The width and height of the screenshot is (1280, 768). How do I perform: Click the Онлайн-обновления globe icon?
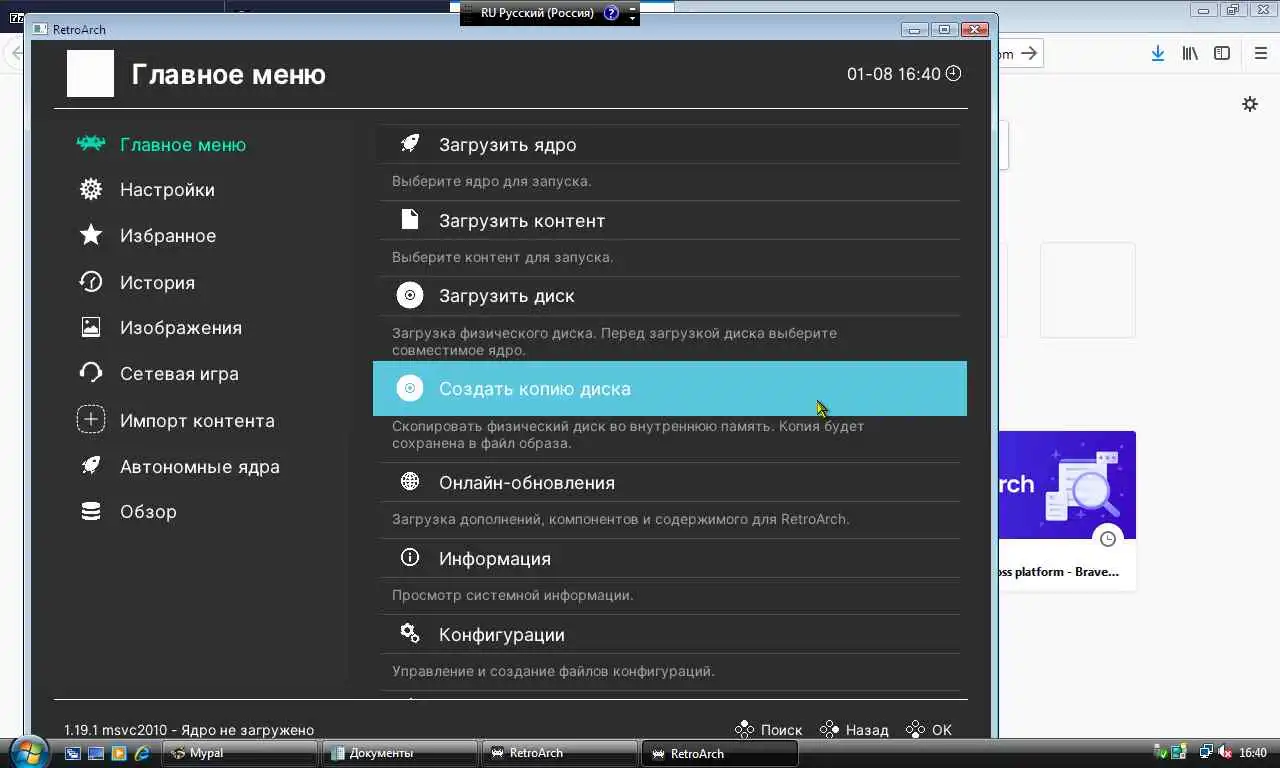[x=410, y=482]
